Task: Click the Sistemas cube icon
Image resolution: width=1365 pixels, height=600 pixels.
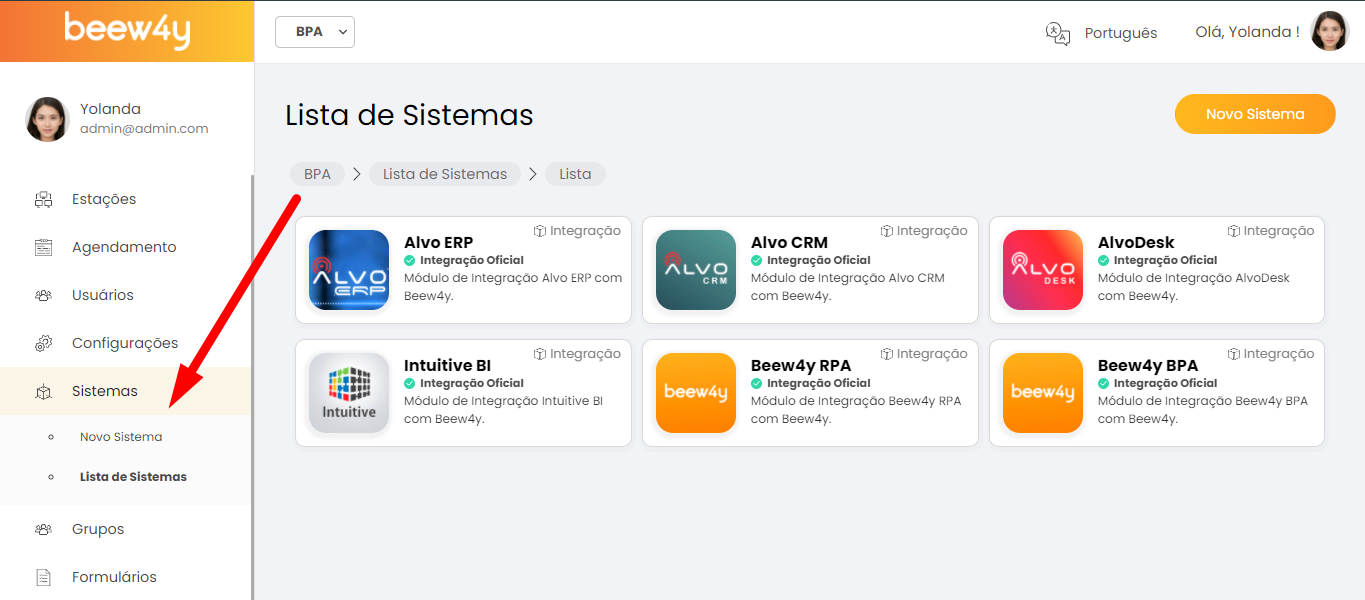Action: (x=43, y=391)
